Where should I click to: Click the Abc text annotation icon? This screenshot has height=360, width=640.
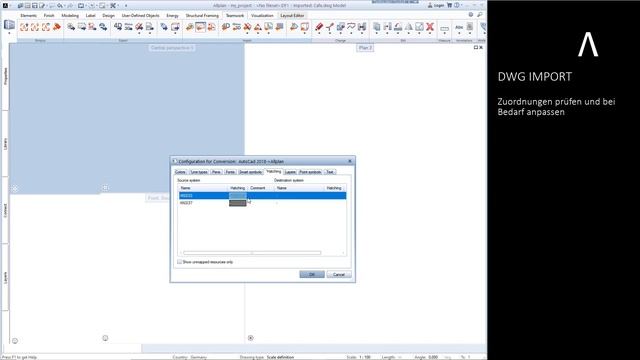tap(459, 27)
